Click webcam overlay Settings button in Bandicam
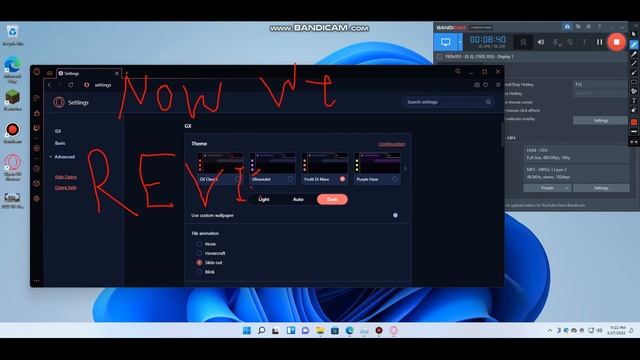Viewport: 640px width, 360px height. 600,120
